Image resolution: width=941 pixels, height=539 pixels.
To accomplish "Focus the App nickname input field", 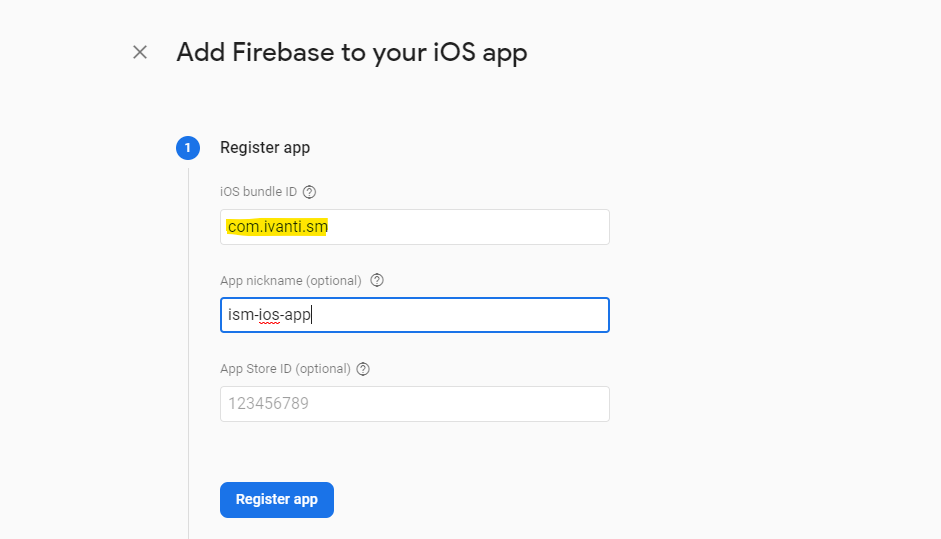I will [x=415, y=315].
